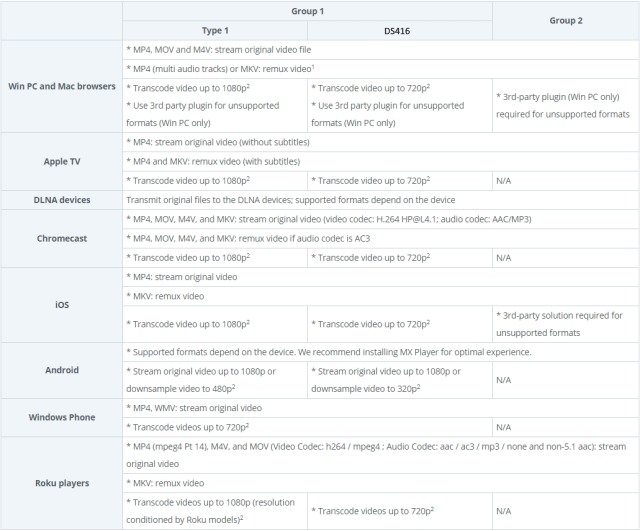Click the Group 1 column header
640x531 pixels.
click(x=307, y=11)
